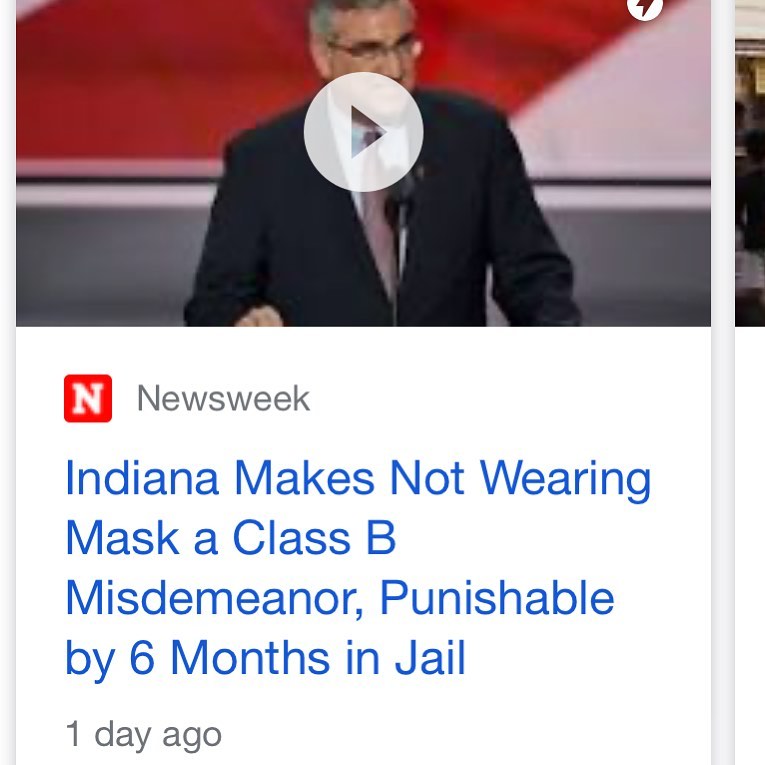Screen dimensions: 765x765
Task: Click the speaker's eyeglasses in the thumbnail
Action: coord(371,48)
